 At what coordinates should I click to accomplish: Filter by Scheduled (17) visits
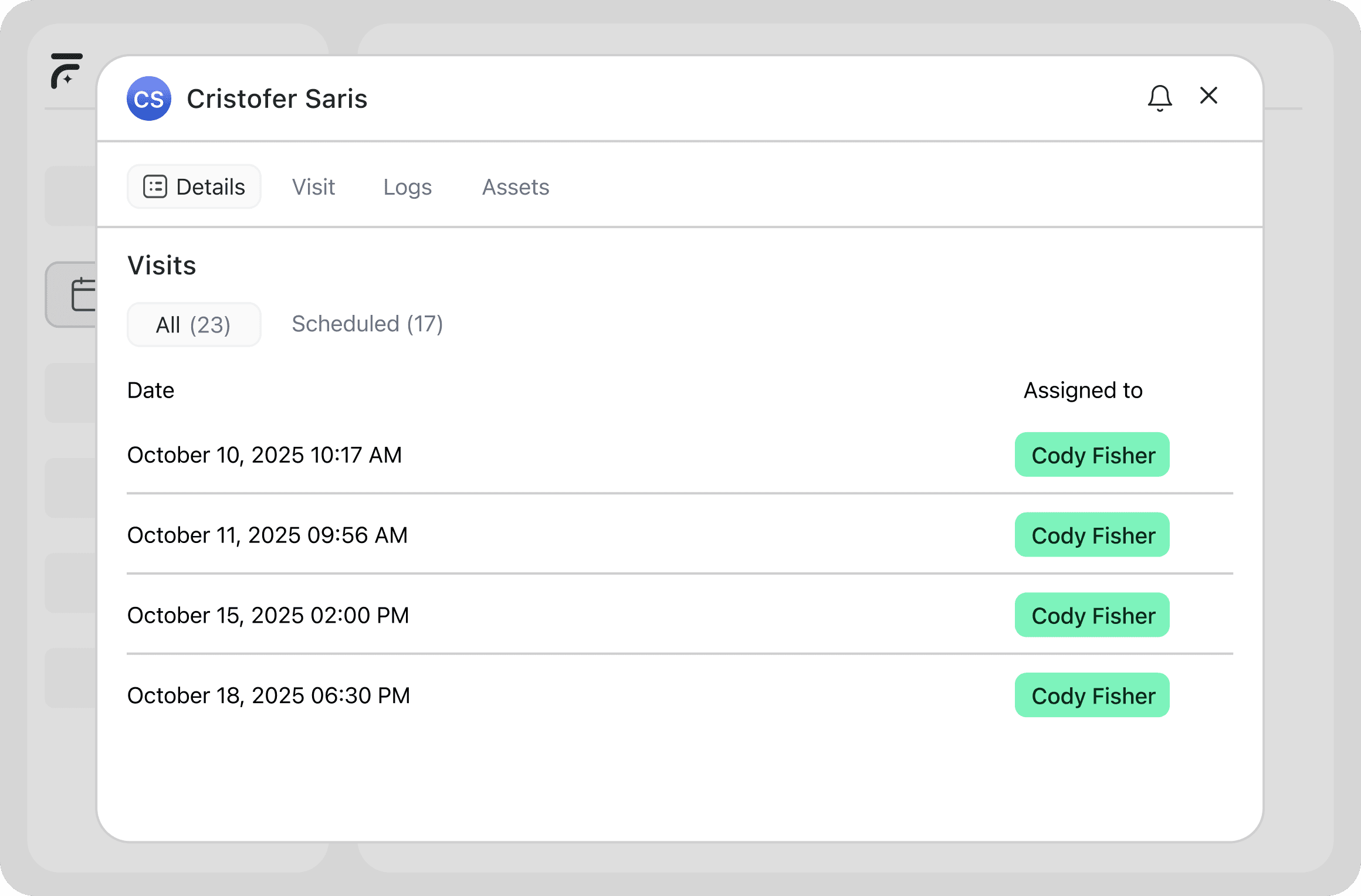[367, 324]
